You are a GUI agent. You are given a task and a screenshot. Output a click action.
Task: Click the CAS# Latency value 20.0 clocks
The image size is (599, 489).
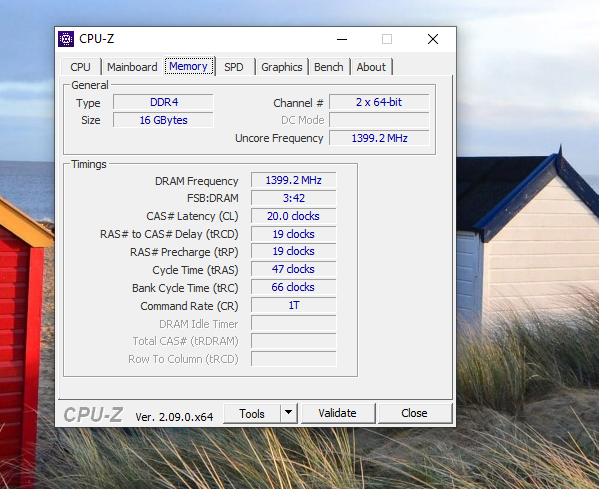coord(294,216)
